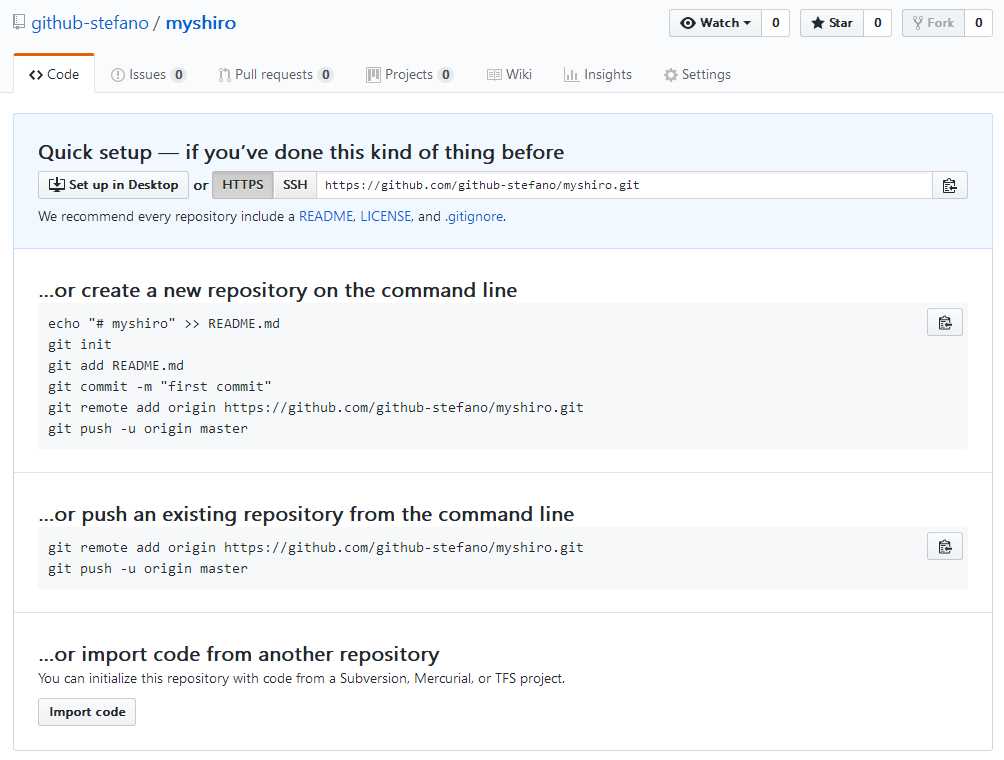Open the README link
This screenshot has height=760, width=1004.
tap(326, 216)
